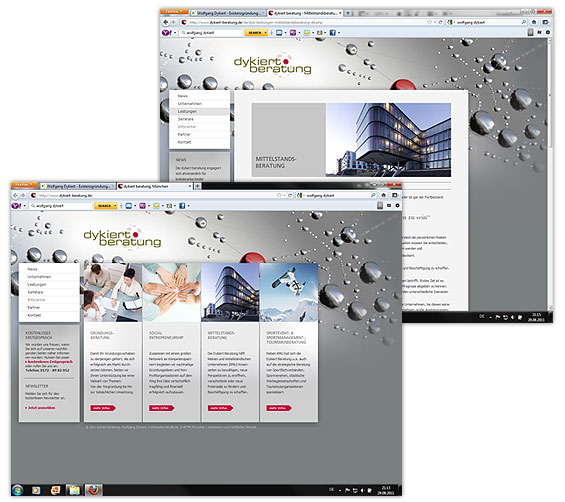Follow the 'Jetzt anmelden' newsletter link
Viewport: 565px width, 502px height.
41,408
